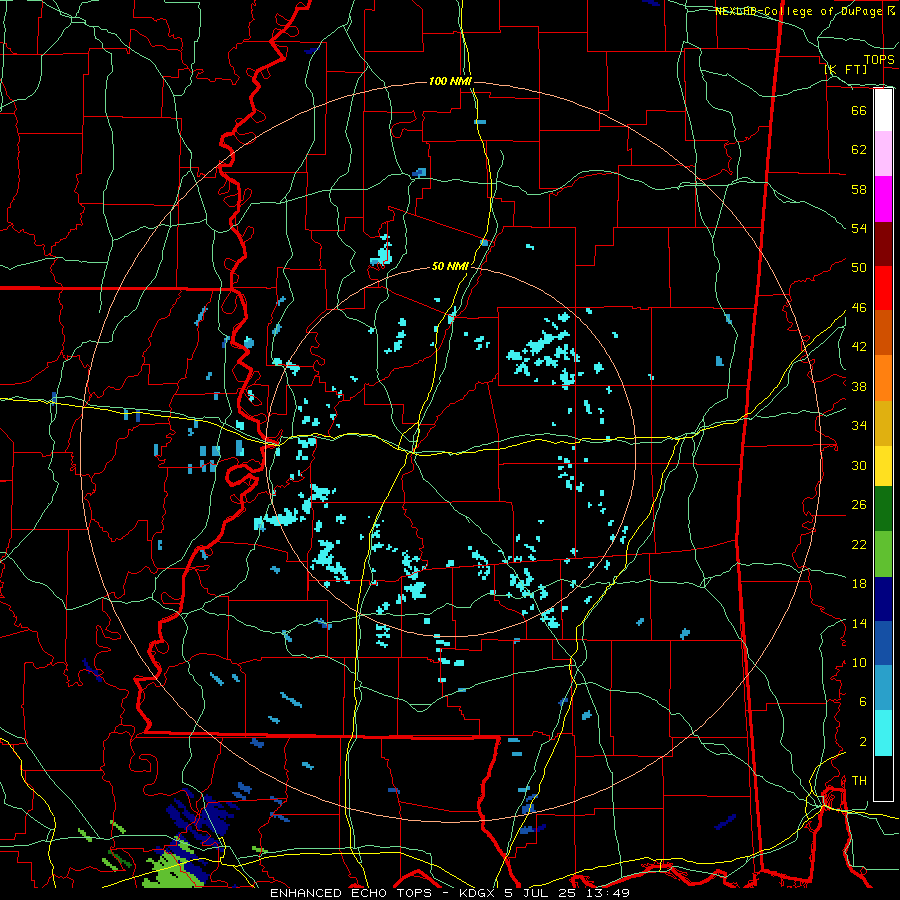Click the legend value "62"
Screen dimensions: 900x900
(x=859, y=150)
